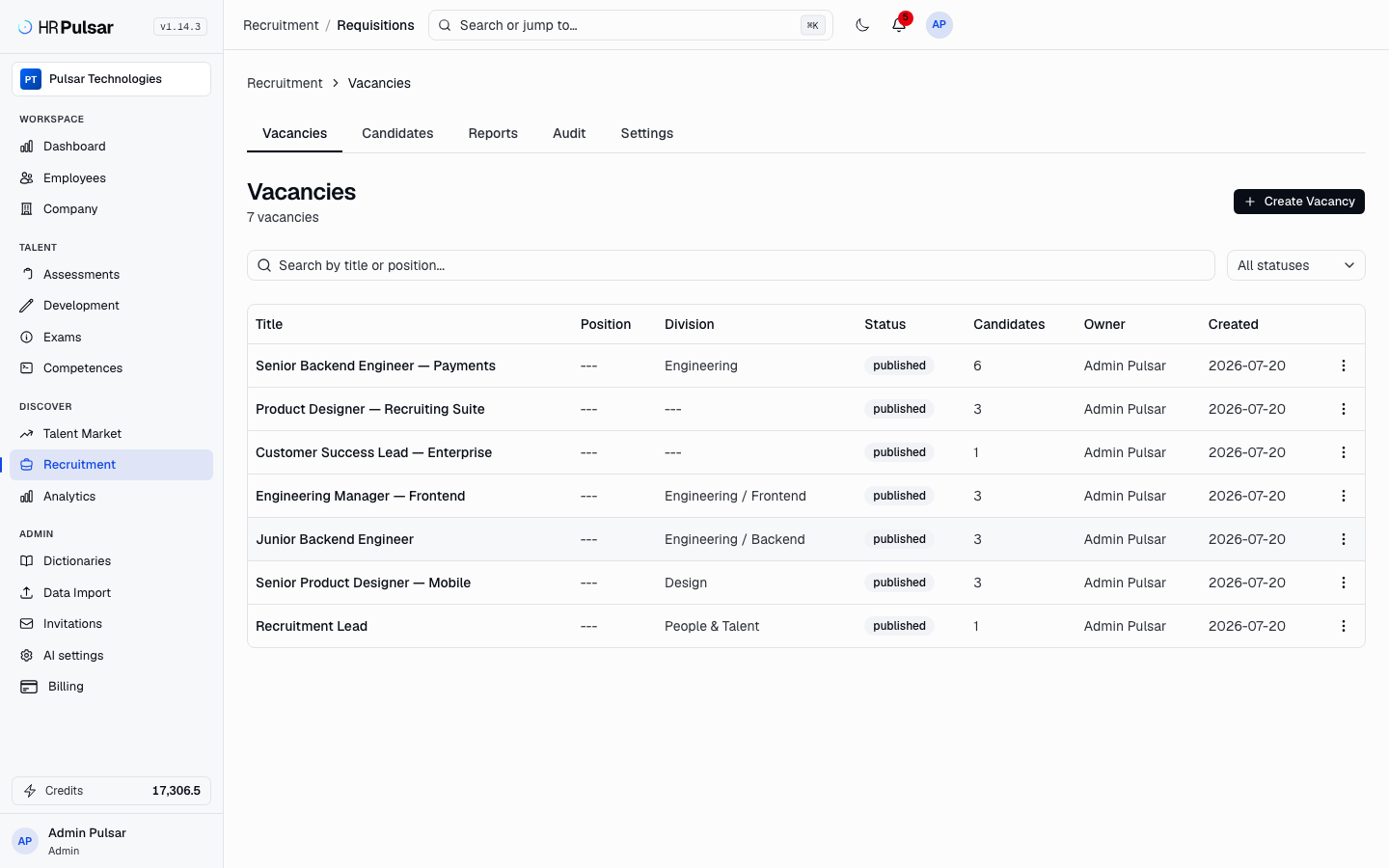The width and height of the screenshot is (1389, 868).
Task: Switch to the Audit tab
Action: pos(569,133)
